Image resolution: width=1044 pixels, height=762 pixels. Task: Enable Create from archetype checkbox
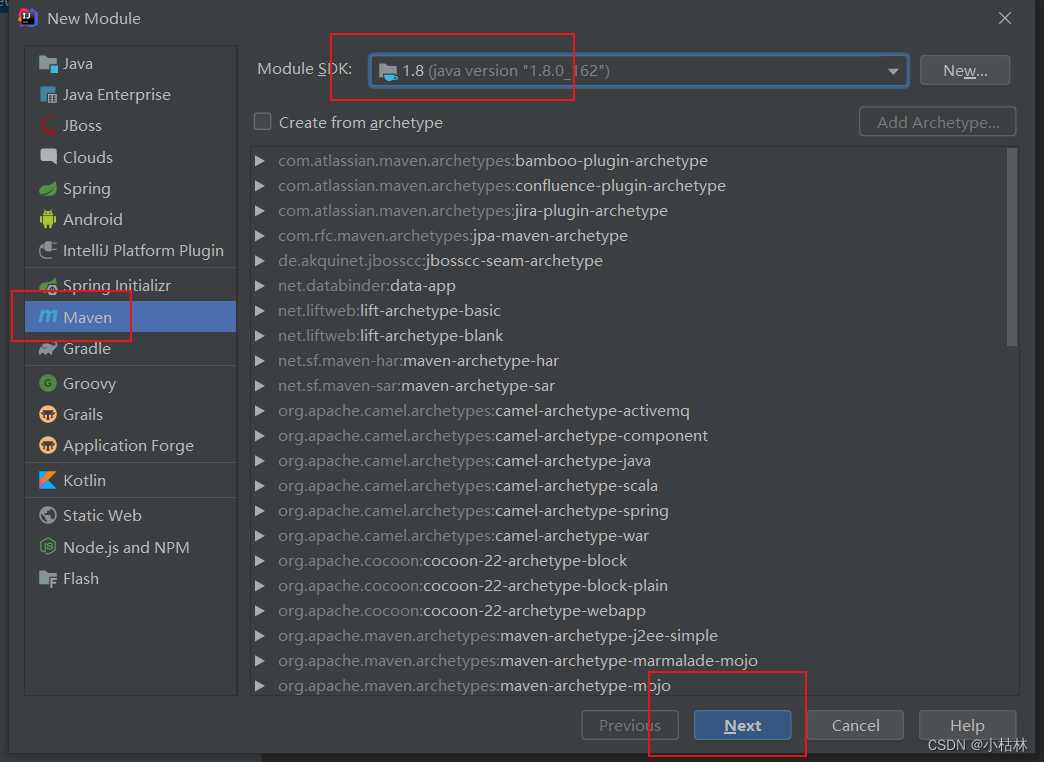(262, 122)
